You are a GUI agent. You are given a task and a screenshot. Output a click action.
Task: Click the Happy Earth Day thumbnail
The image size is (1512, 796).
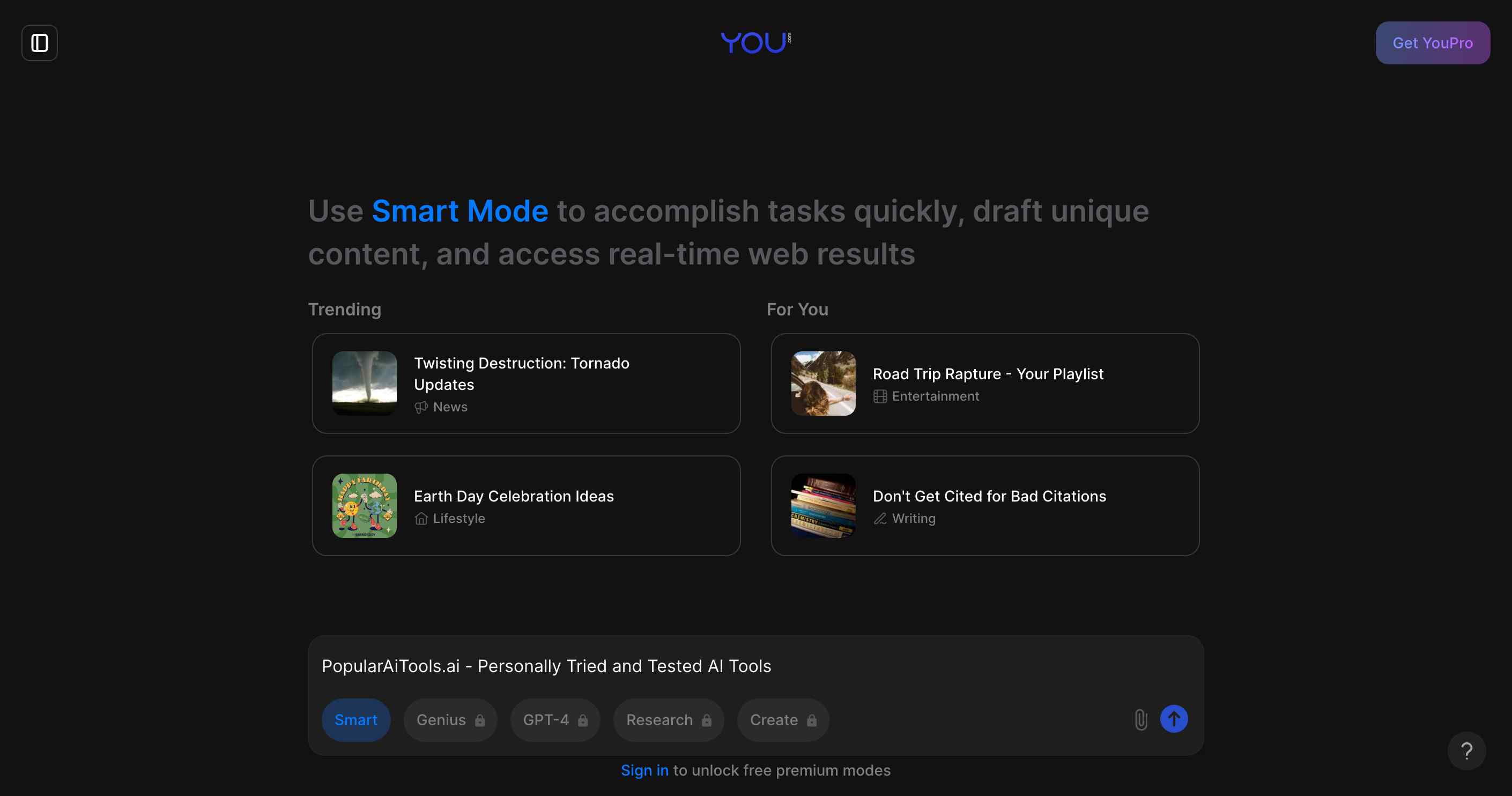(365, 505)
